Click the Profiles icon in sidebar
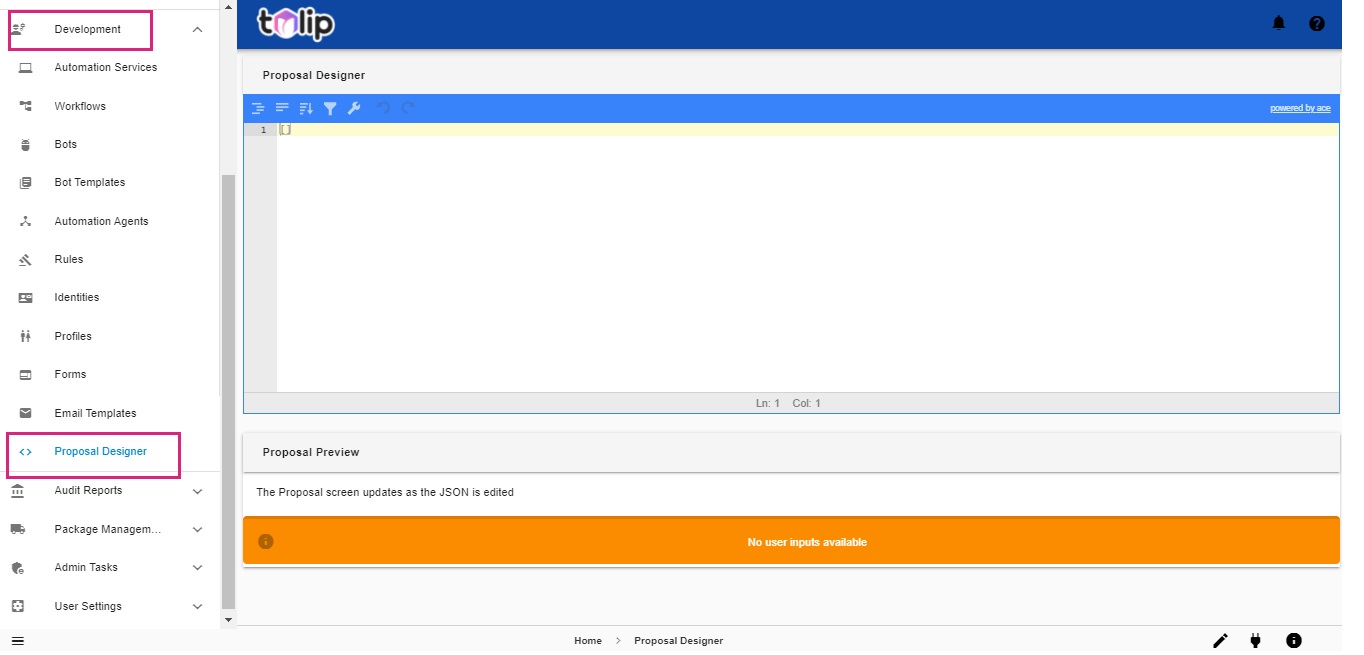 (26, 336)
